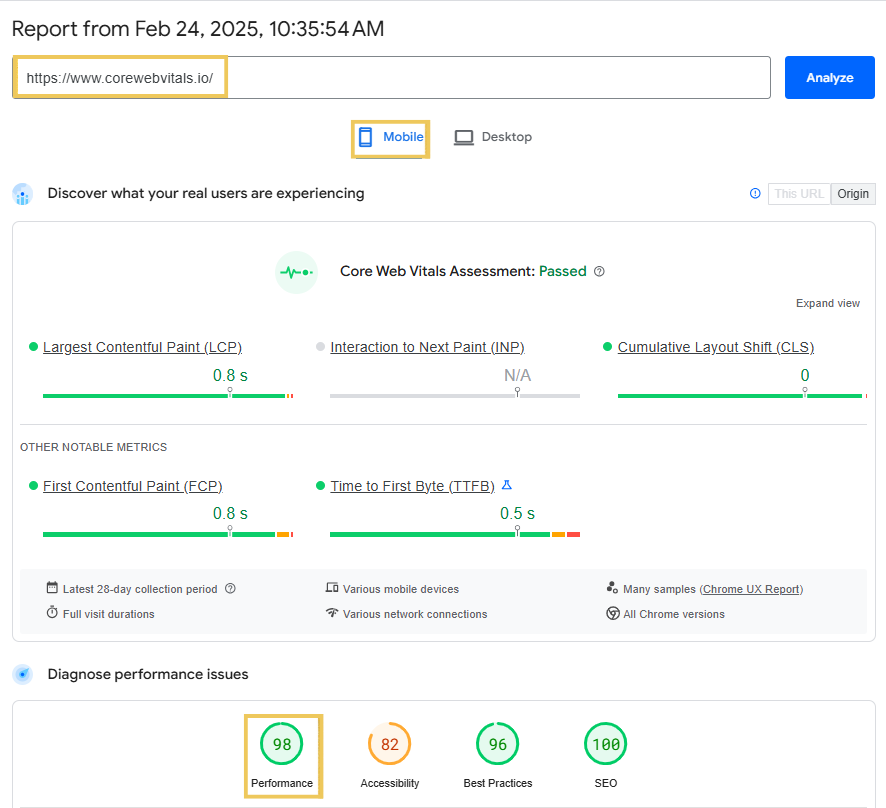Click 'Various network connections' text

pyautogui.click(x=415, y=614)
